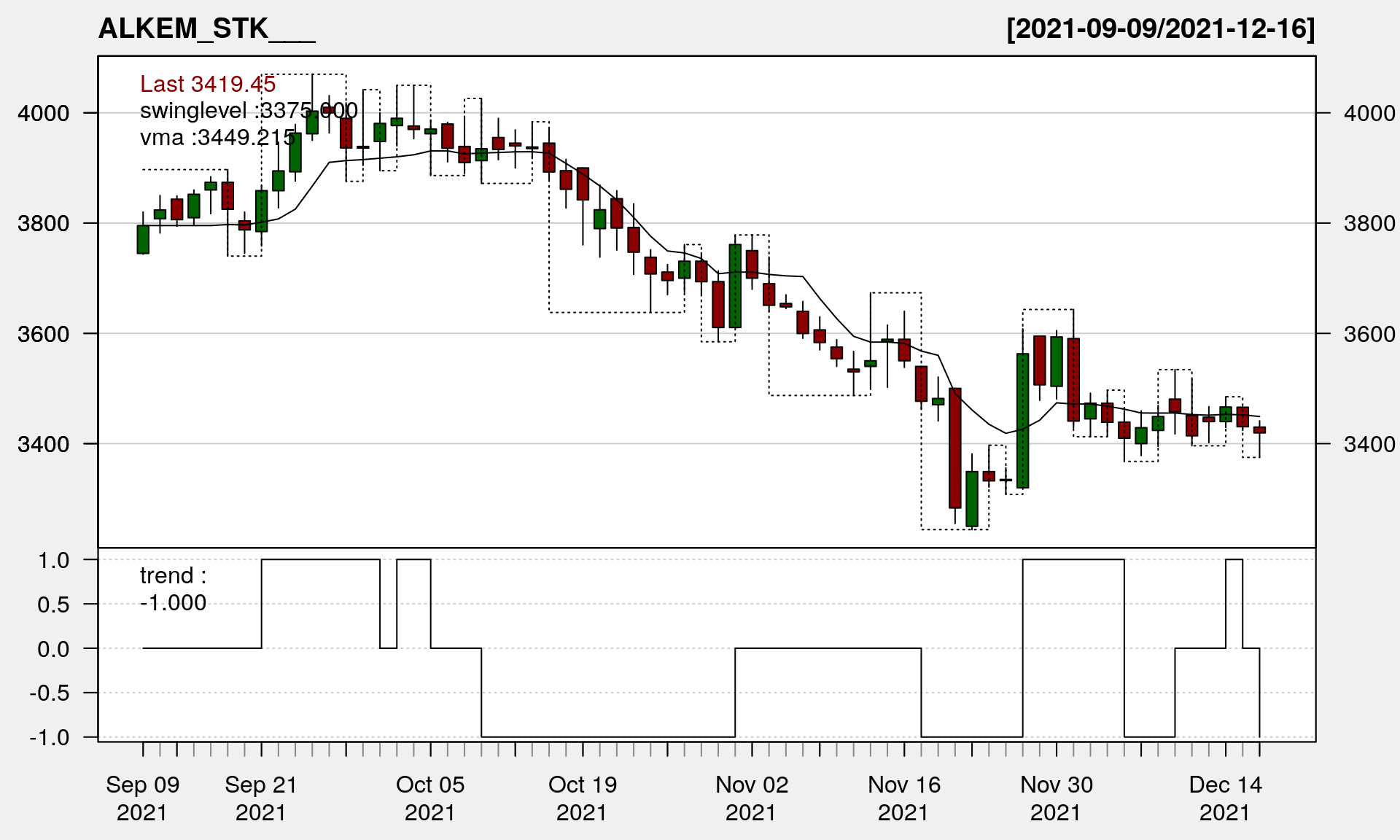Screen dimensions: 1400x840
Task: Click the large red candle after Nov 16
Action: (955, 448)
